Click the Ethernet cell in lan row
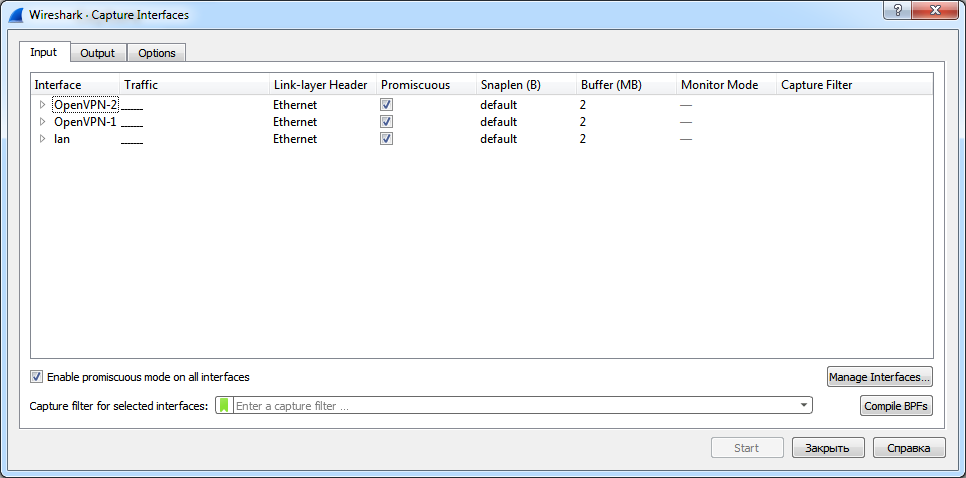This screenshot has width=966, height=478. (x=295, y=139)
